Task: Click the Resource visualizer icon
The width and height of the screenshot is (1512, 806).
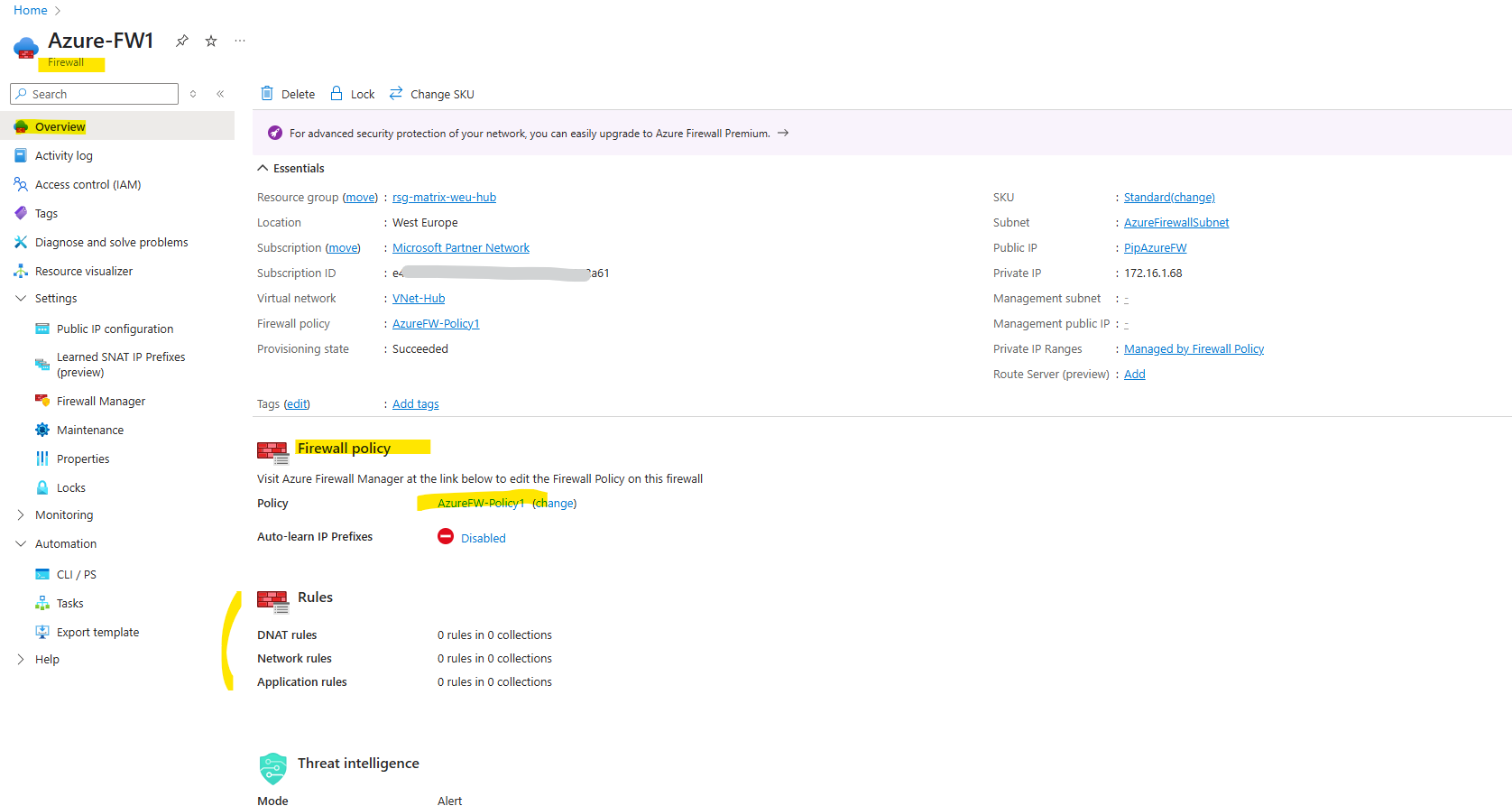Action: coord(21,271)
